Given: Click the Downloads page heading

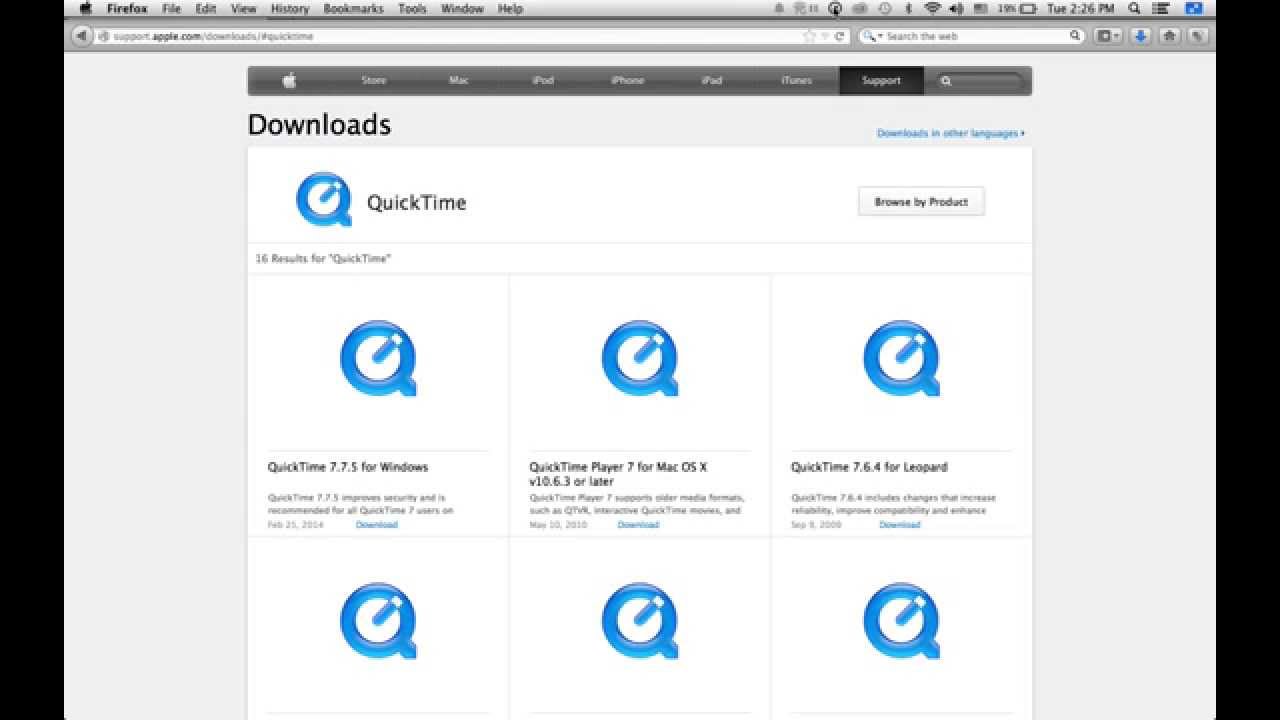Looking at the screenshot, I should tap(319, 125).
